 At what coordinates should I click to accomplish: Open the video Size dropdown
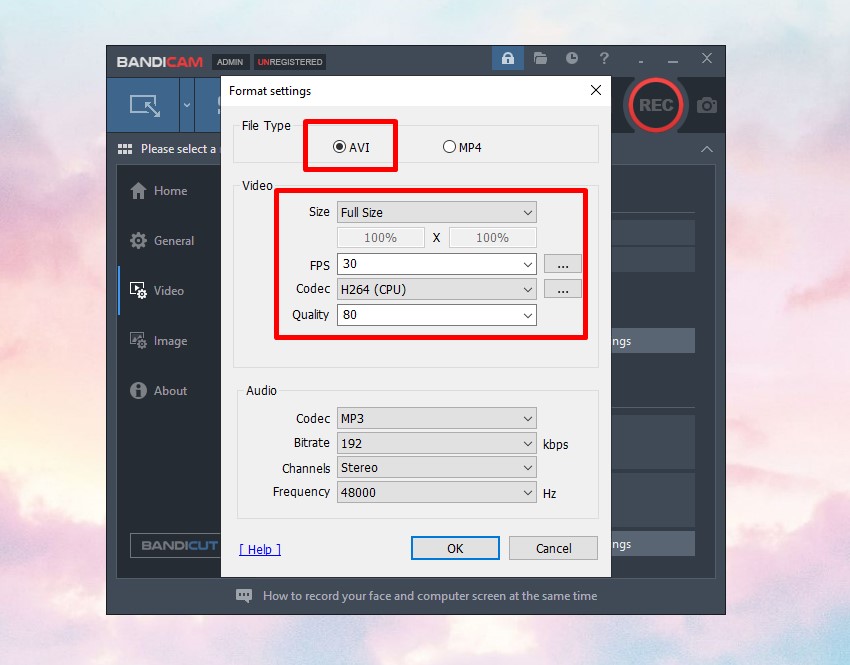coord(436,212)
